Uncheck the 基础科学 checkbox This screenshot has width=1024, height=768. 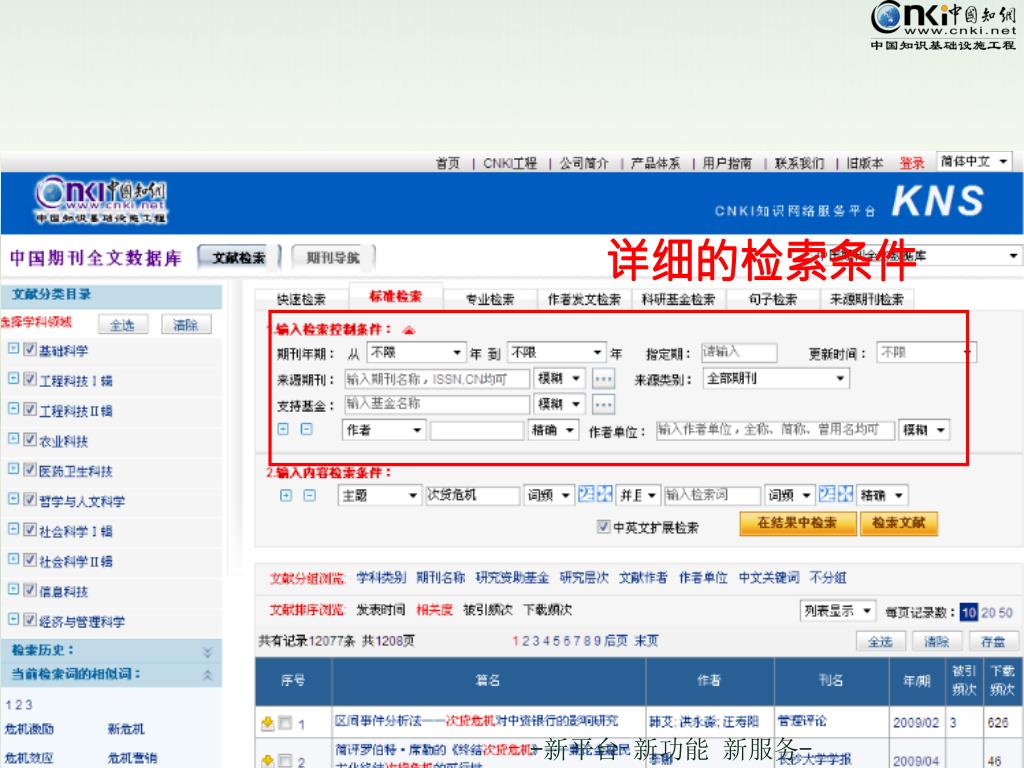click(x=29, y=349)
